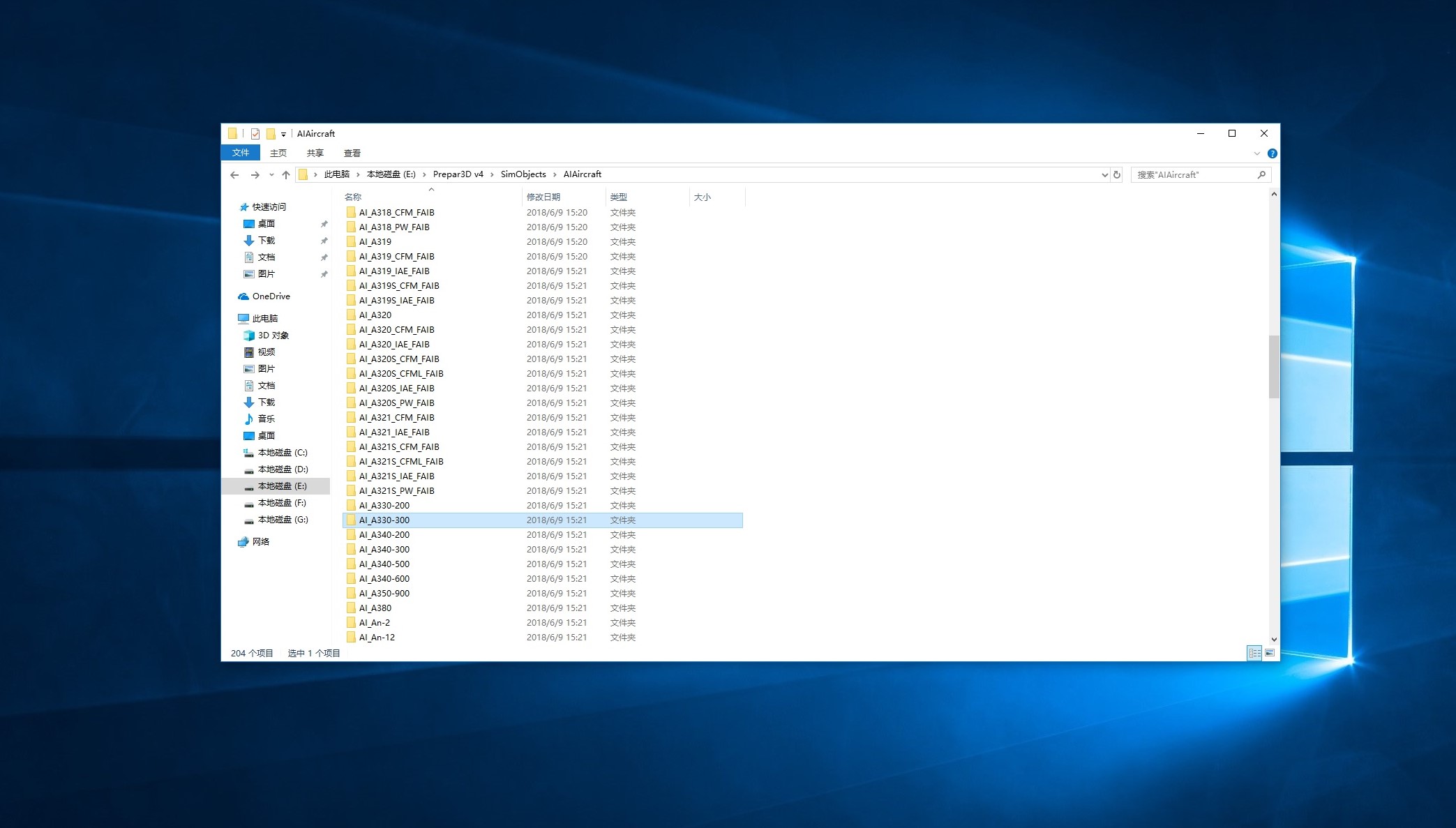Click the file list scroll down arrow
The height and width of the screenshot is (828, 1456).
(x=1274, y=639)
